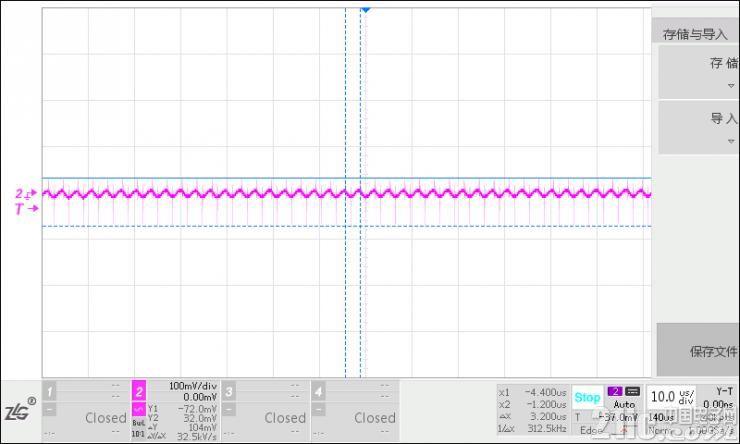Click the Auto trigger mode label

pos(624,404)
